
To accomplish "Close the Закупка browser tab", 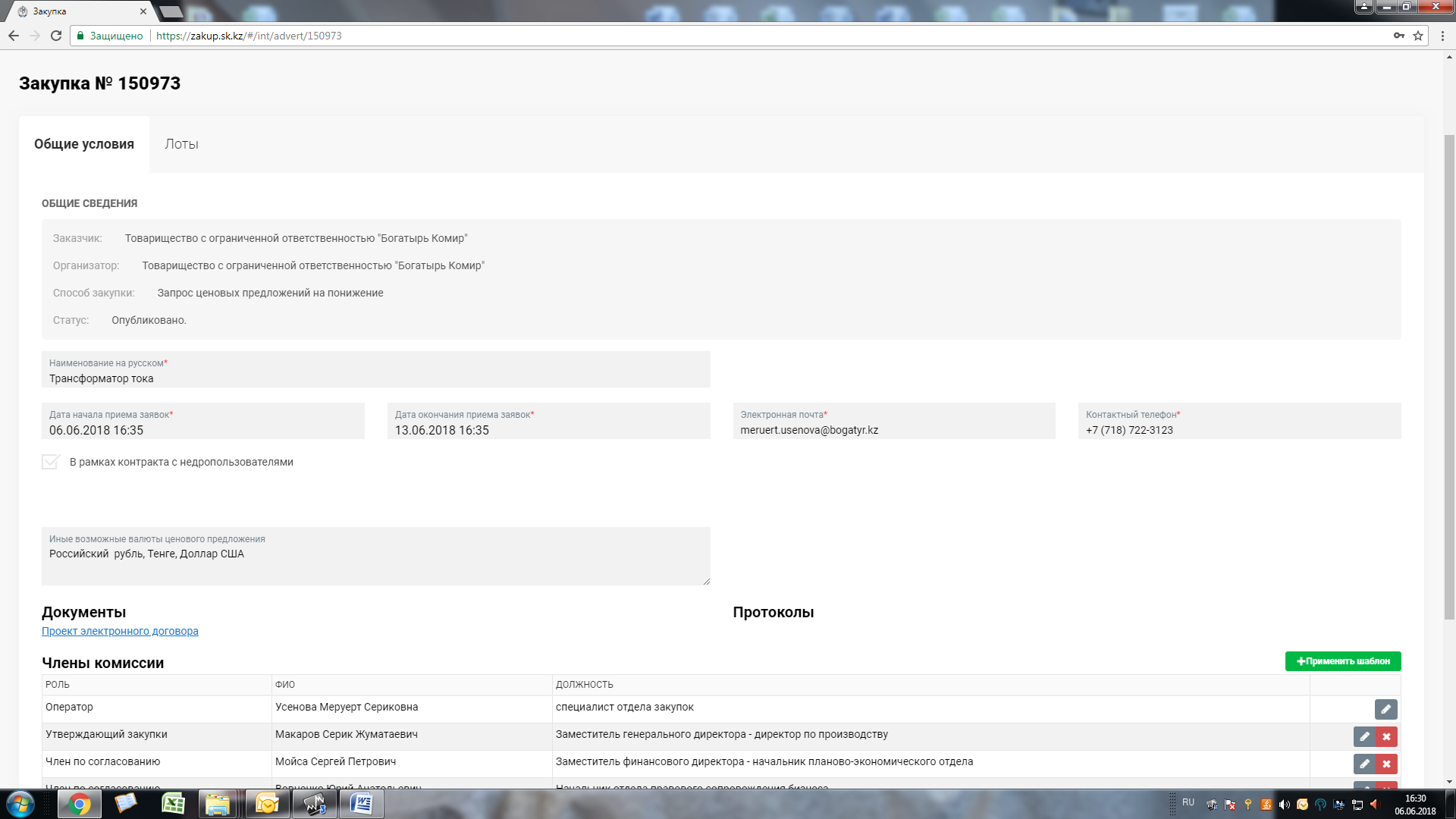I will click(x=143, y=11).
